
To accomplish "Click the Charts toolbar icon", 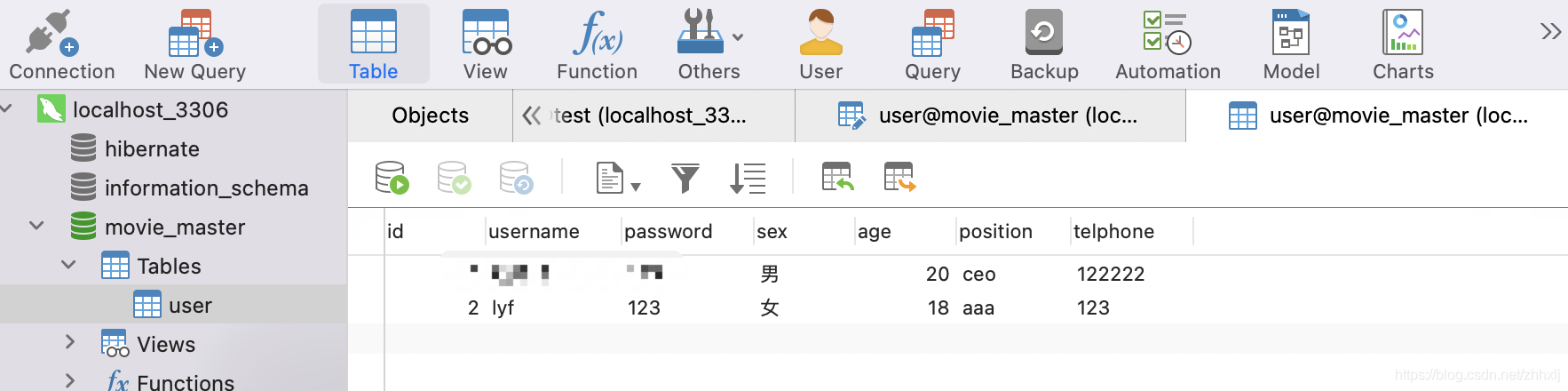I will pos(1403,44).
